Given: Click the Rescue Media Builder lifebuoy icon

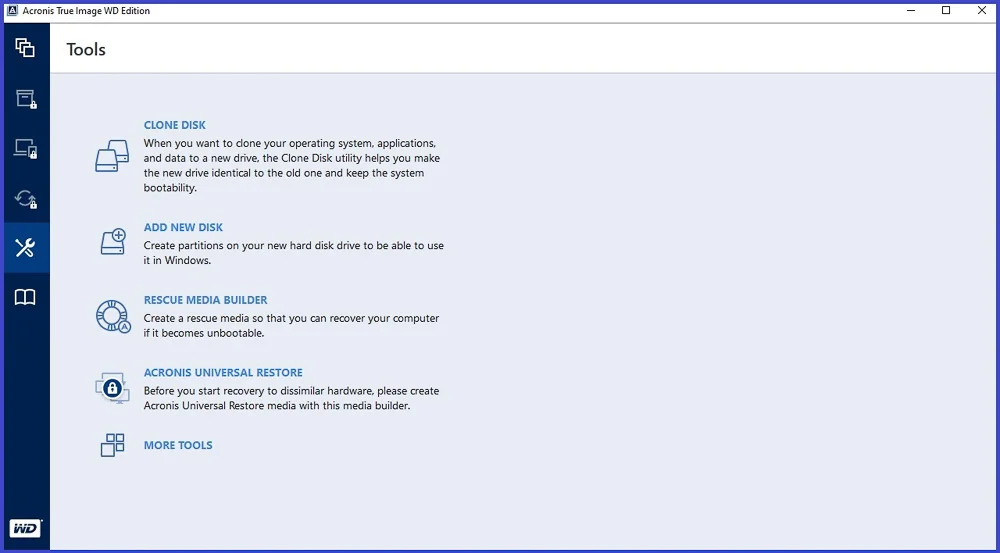Looking at the screenshot, I should (x=113, y=316).
